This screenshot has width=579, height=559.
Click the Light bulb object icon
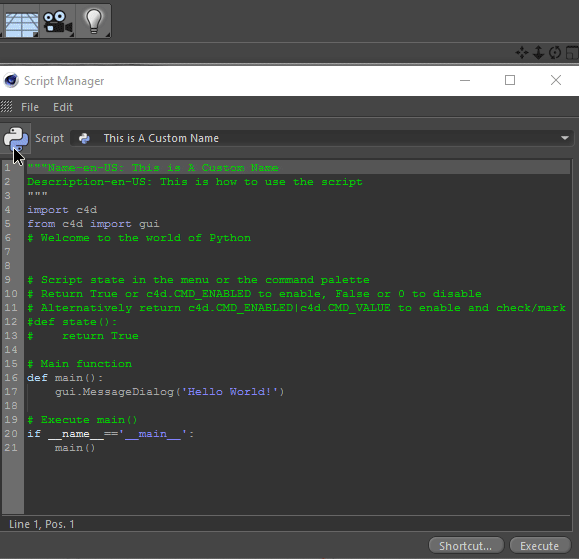click(93, 21)
